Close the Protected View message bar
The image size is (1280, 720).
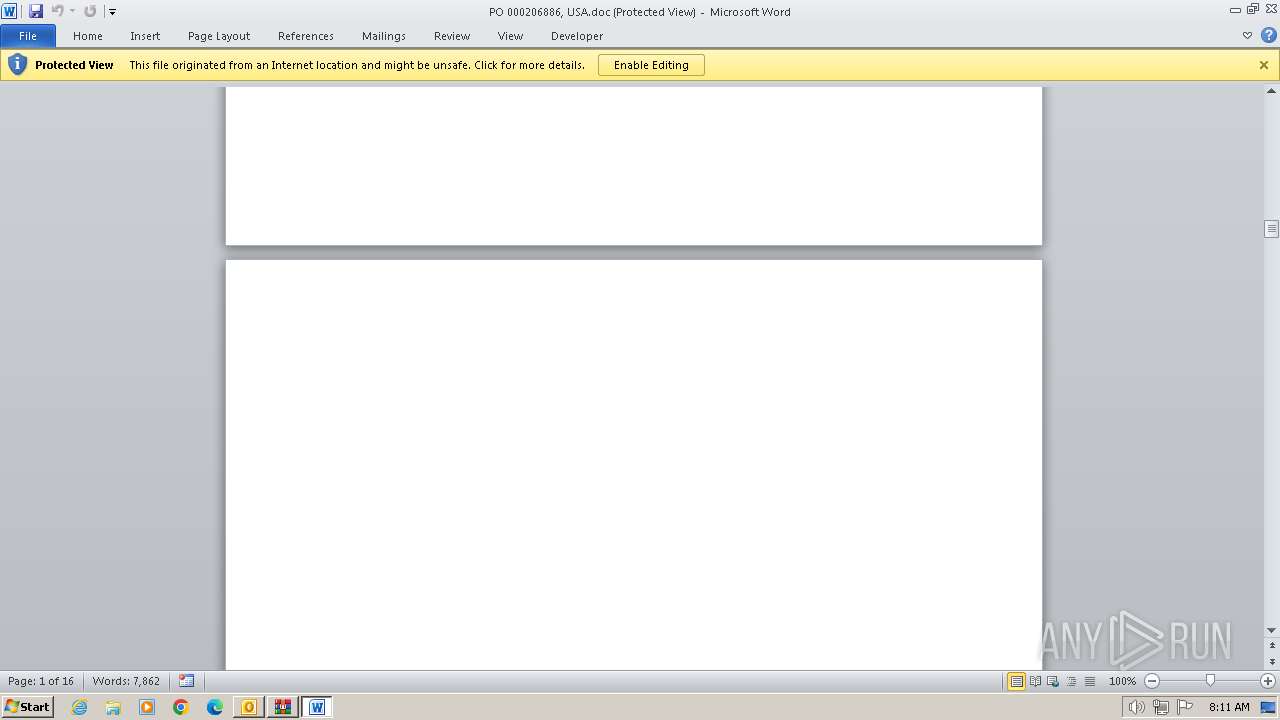tap(1264, 65)
